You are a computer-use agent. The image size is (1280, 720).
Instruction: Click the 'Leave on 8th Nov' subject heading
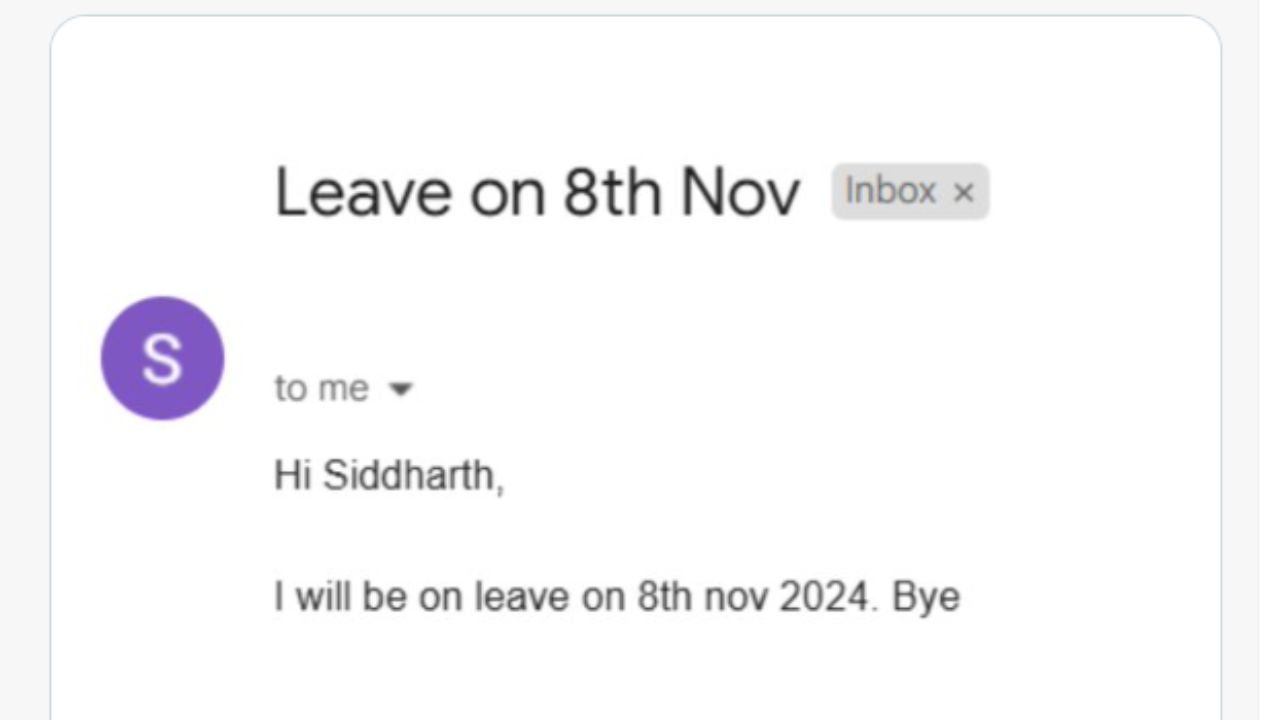537,192
